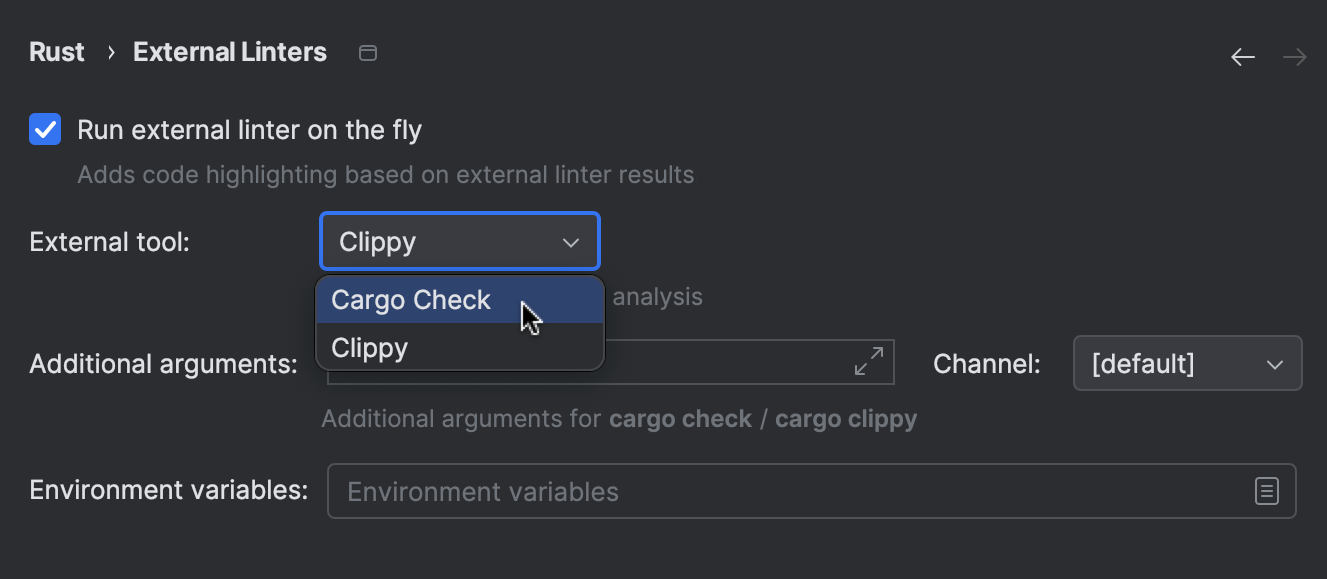Click the chevron arrow in the External tool box
1327x579 pixels.
[571, 242]
